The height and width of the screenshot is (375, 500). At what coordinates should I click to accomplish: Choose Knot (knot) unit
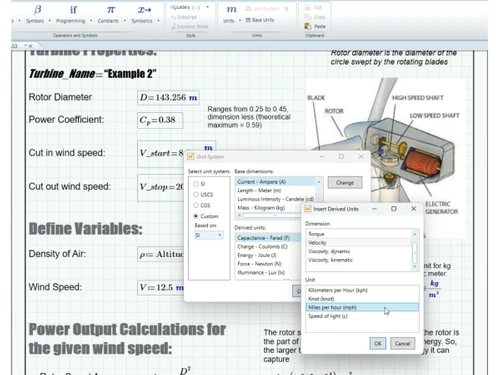362,299
